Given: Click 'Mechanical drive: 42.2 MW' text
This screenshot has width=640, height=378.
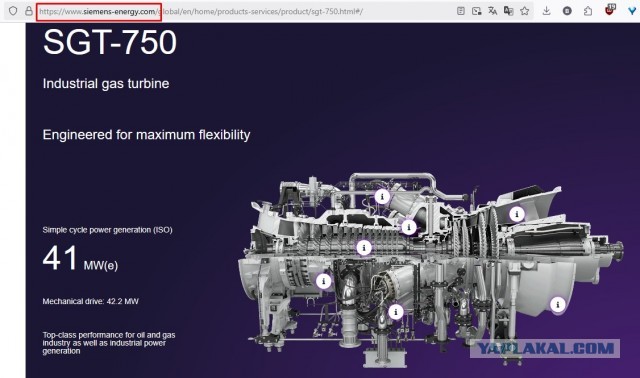Looking at the screenshot, I should pos(91,301).
